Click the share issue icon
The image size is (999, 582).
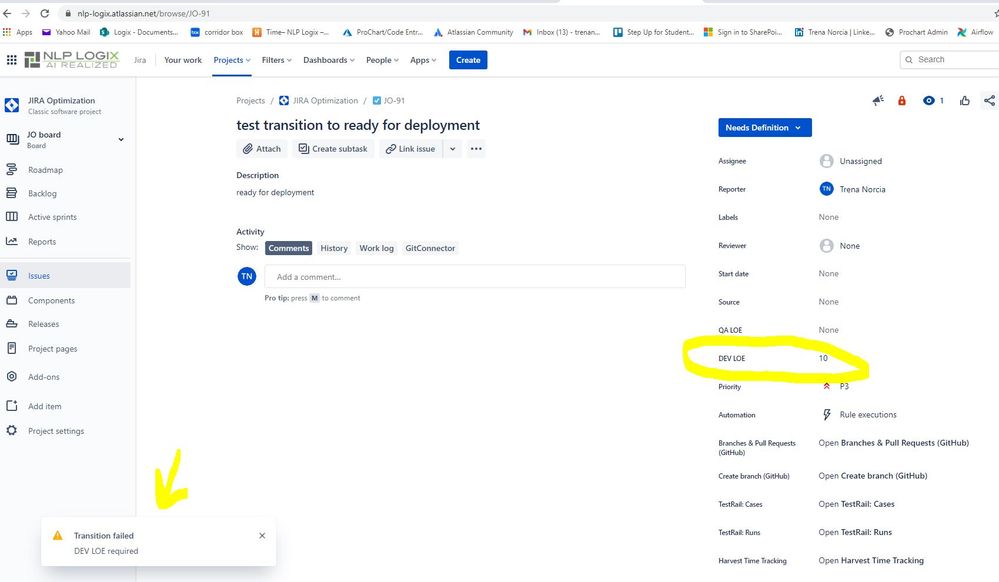(989, 101)
